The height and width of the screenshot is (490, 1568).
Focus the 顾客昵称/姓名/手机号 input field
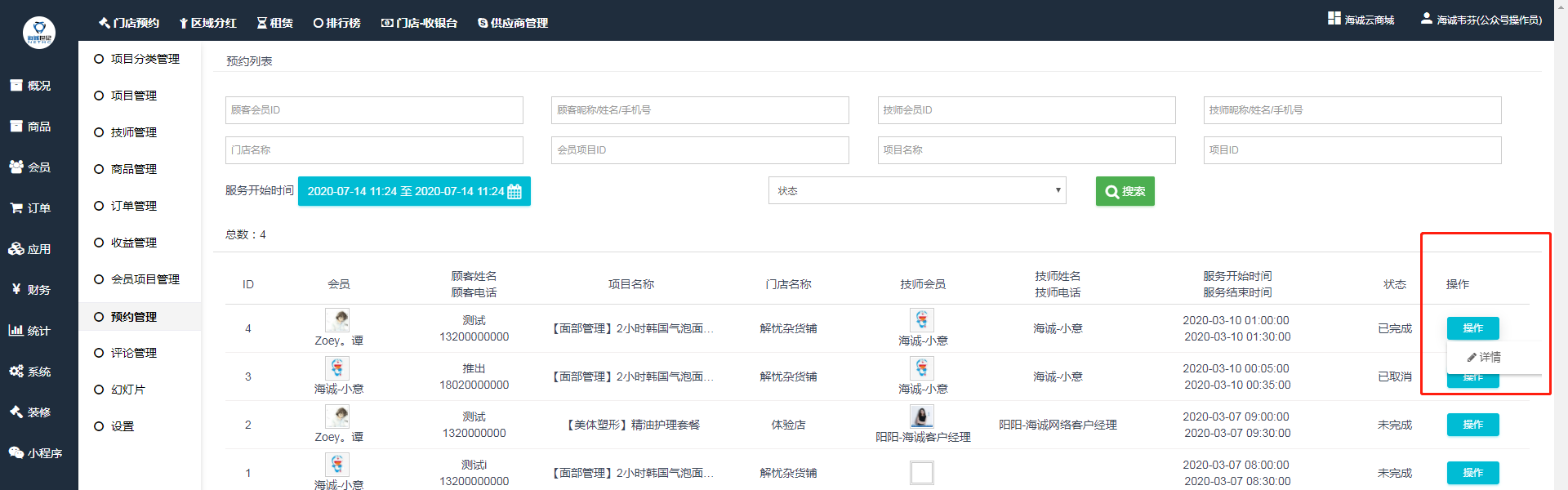[700, 110]
